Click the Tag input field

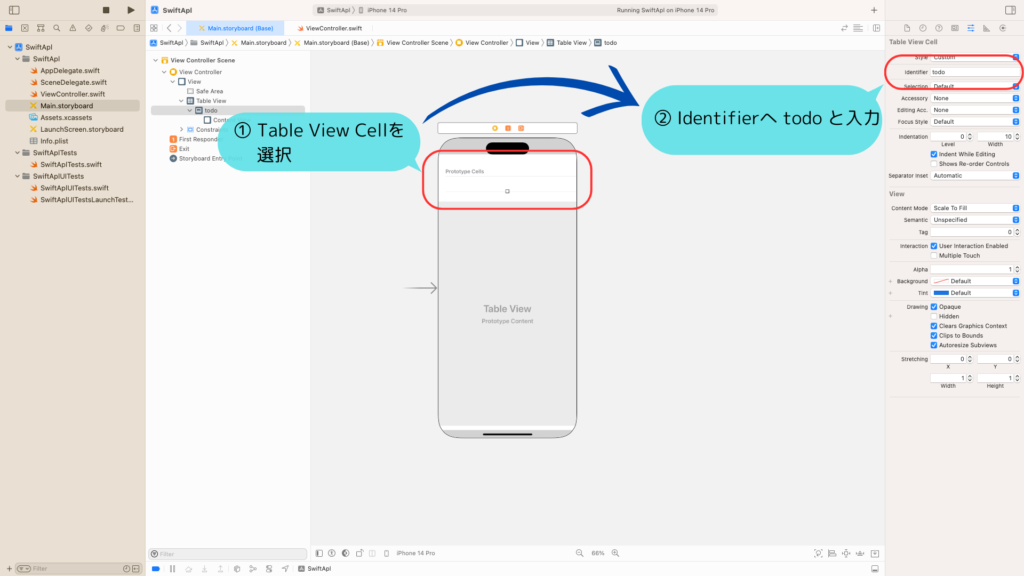click(971, 232)
